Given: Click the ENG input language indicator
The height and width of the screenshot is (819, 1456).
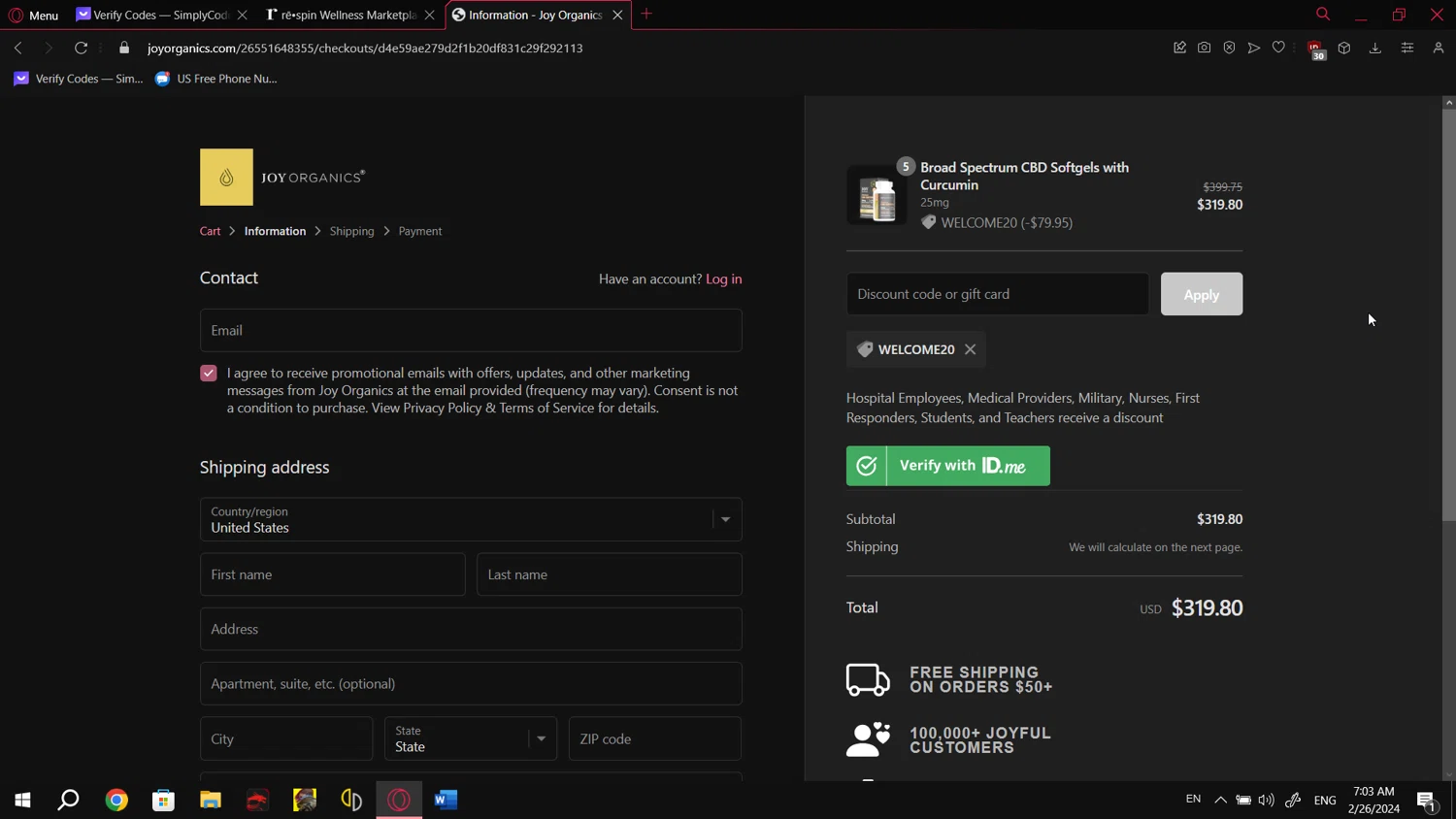Looking at the screenshot, I should tap(1325, 801).
